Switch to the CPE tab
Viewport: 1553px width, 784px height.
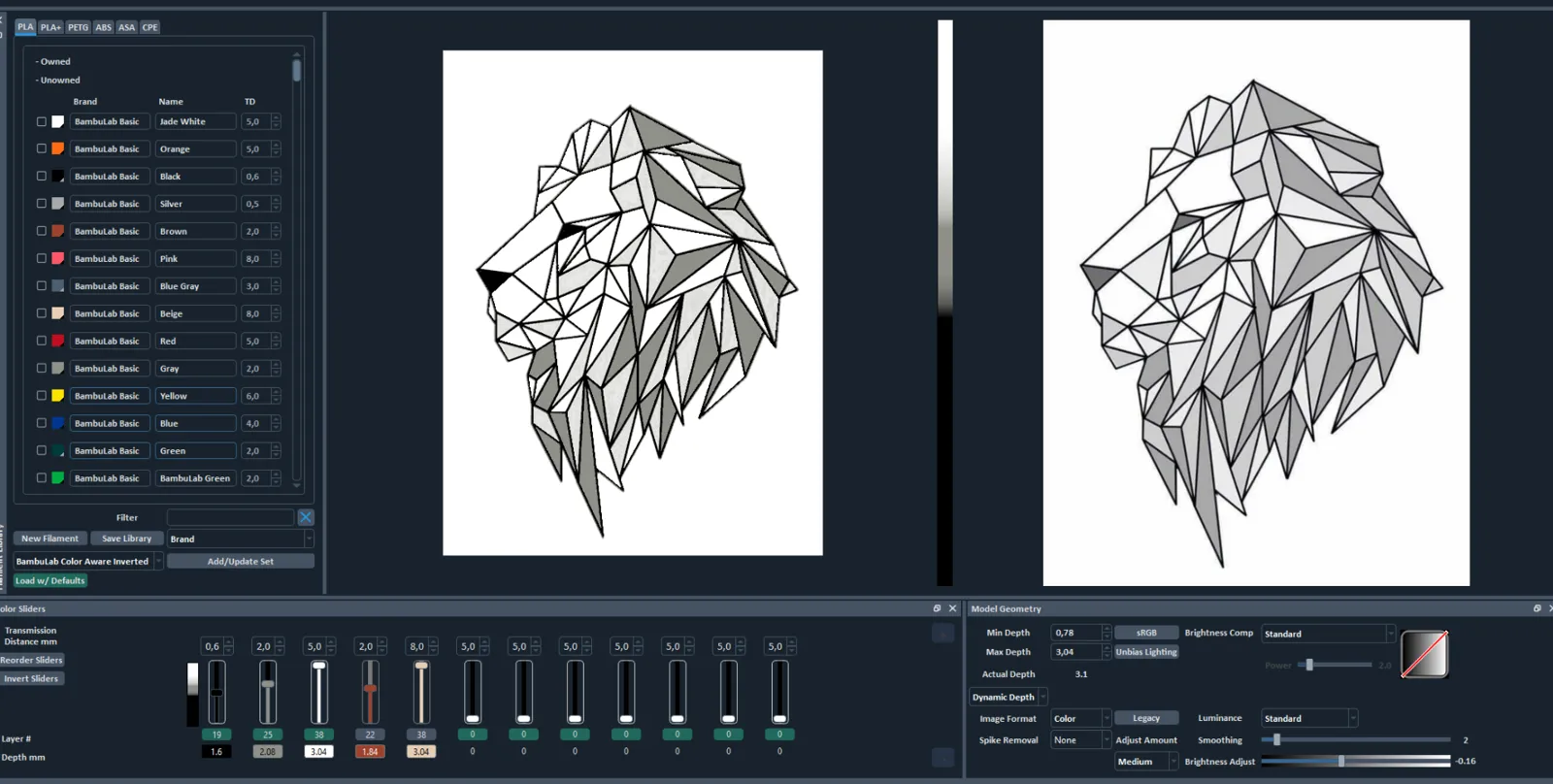[x=149, y=27]
